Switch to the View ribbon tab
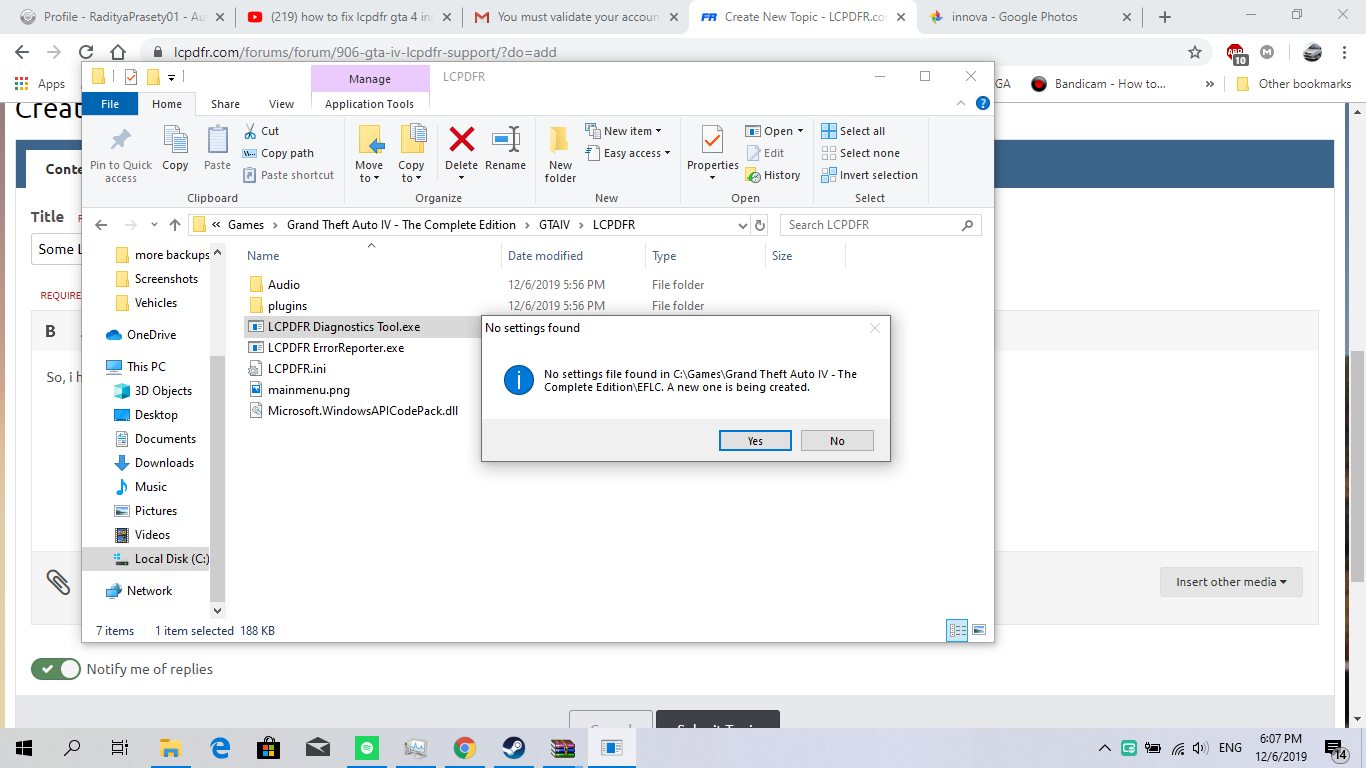This screenshot has width=1366, height=768. coord(282,104)
